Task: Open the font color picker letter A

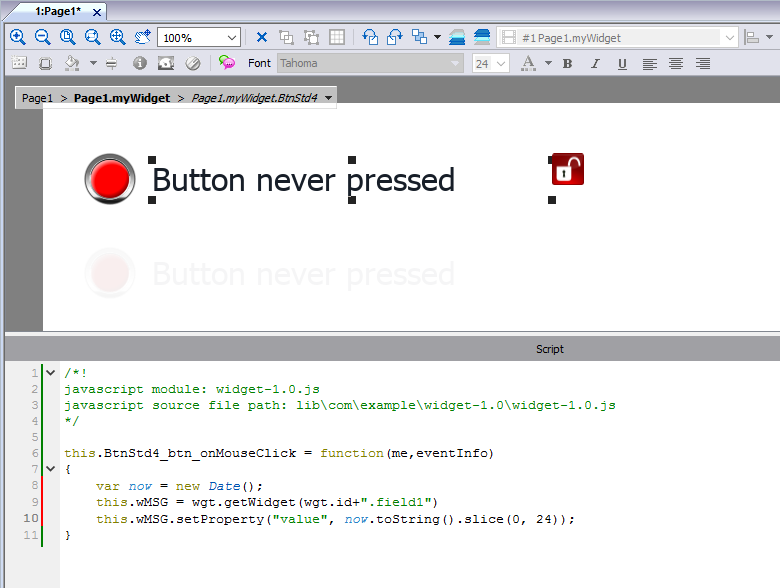Action: 527,63
